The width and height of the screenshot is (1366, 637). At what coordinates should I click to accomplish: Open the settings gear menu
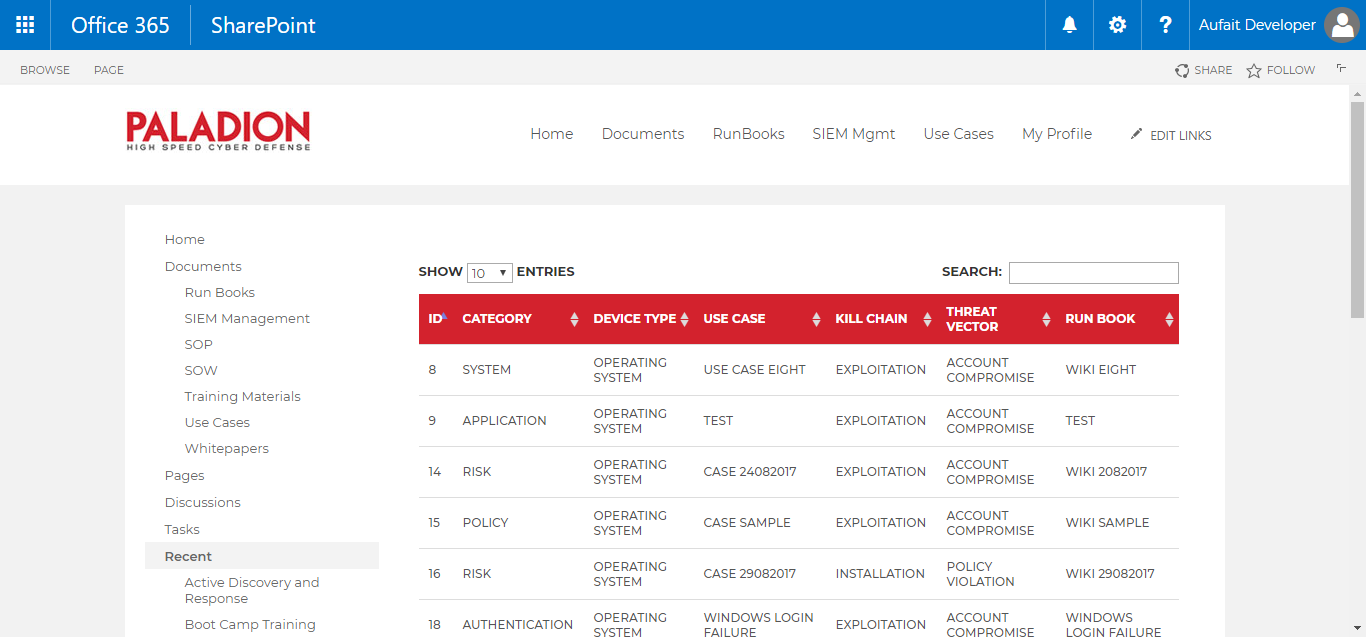point(1117,24)
